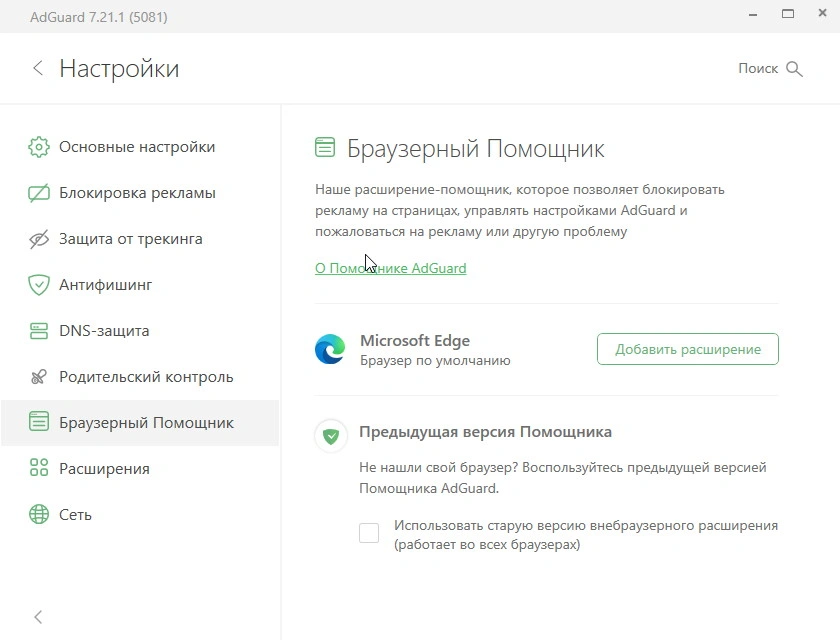The image size is (840, 640).
Task: Open the Защита от трекинга crossed-eye icon
Action: pos(39,239)
